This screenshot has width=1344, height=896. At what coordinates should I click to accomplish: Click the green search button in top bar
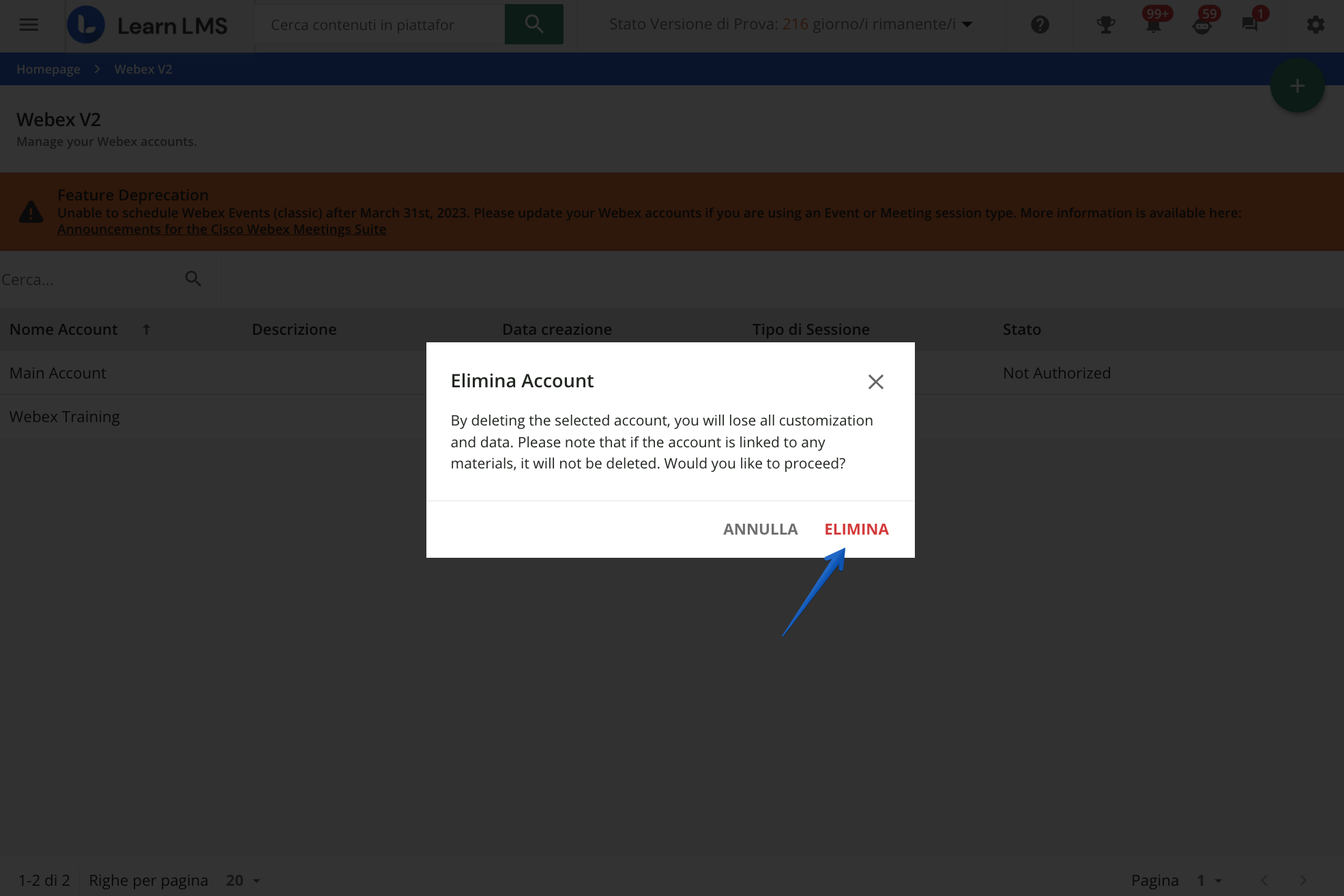coord(534,24)
